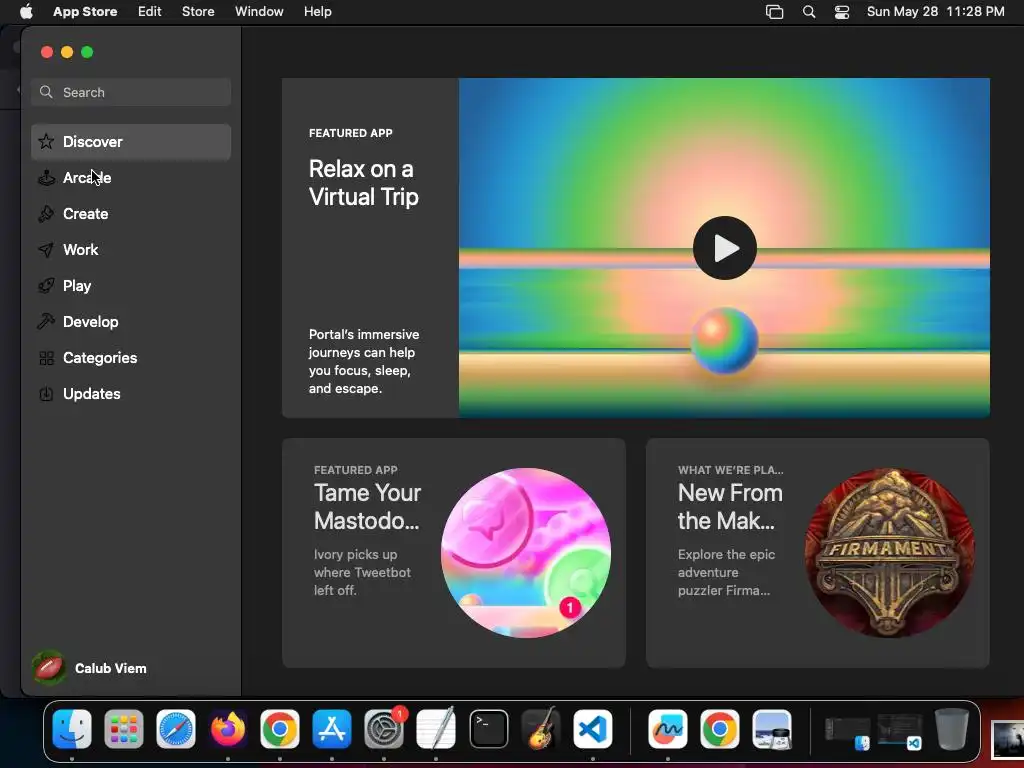
Task: Click the App Store Dock icon
Action: (x=332, y=729)
